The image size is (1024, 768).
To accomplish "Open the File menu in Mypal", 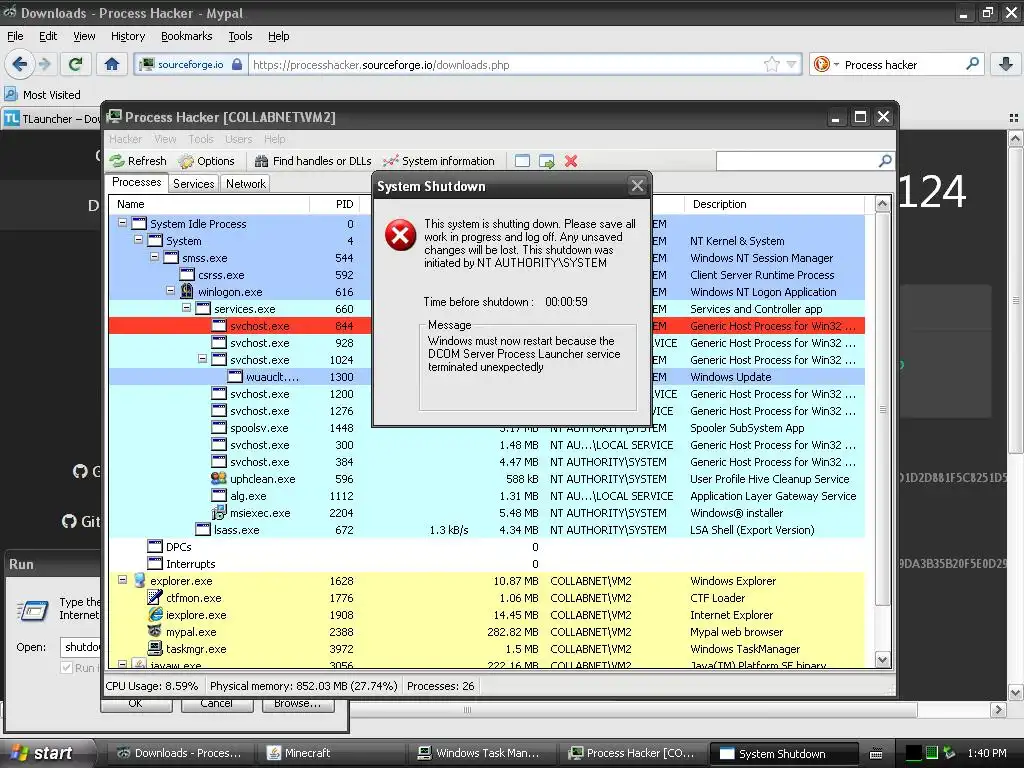I will 15,36.
